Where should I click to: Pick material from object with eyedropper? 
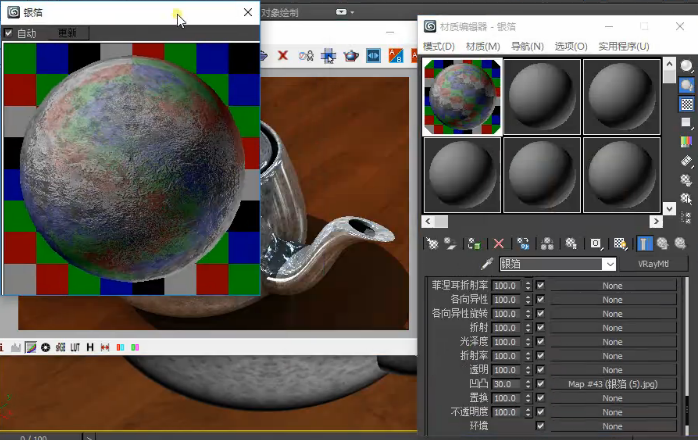click(487, 264)
